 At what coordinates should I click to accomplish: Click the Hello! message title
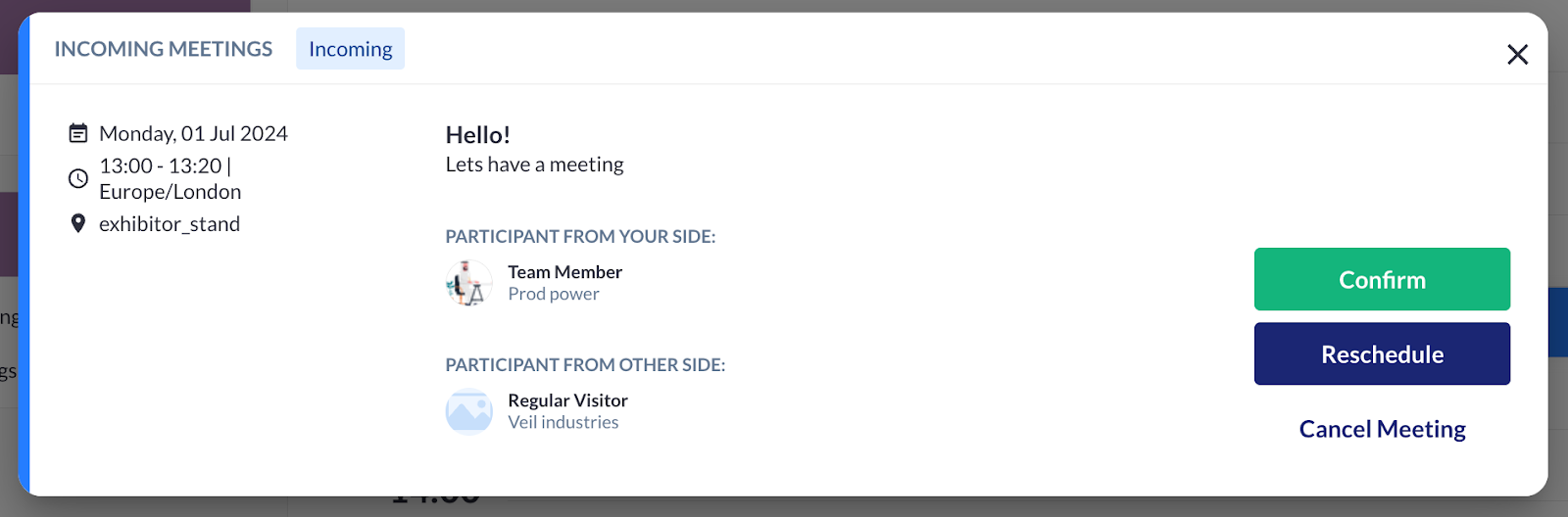point(478,135)
